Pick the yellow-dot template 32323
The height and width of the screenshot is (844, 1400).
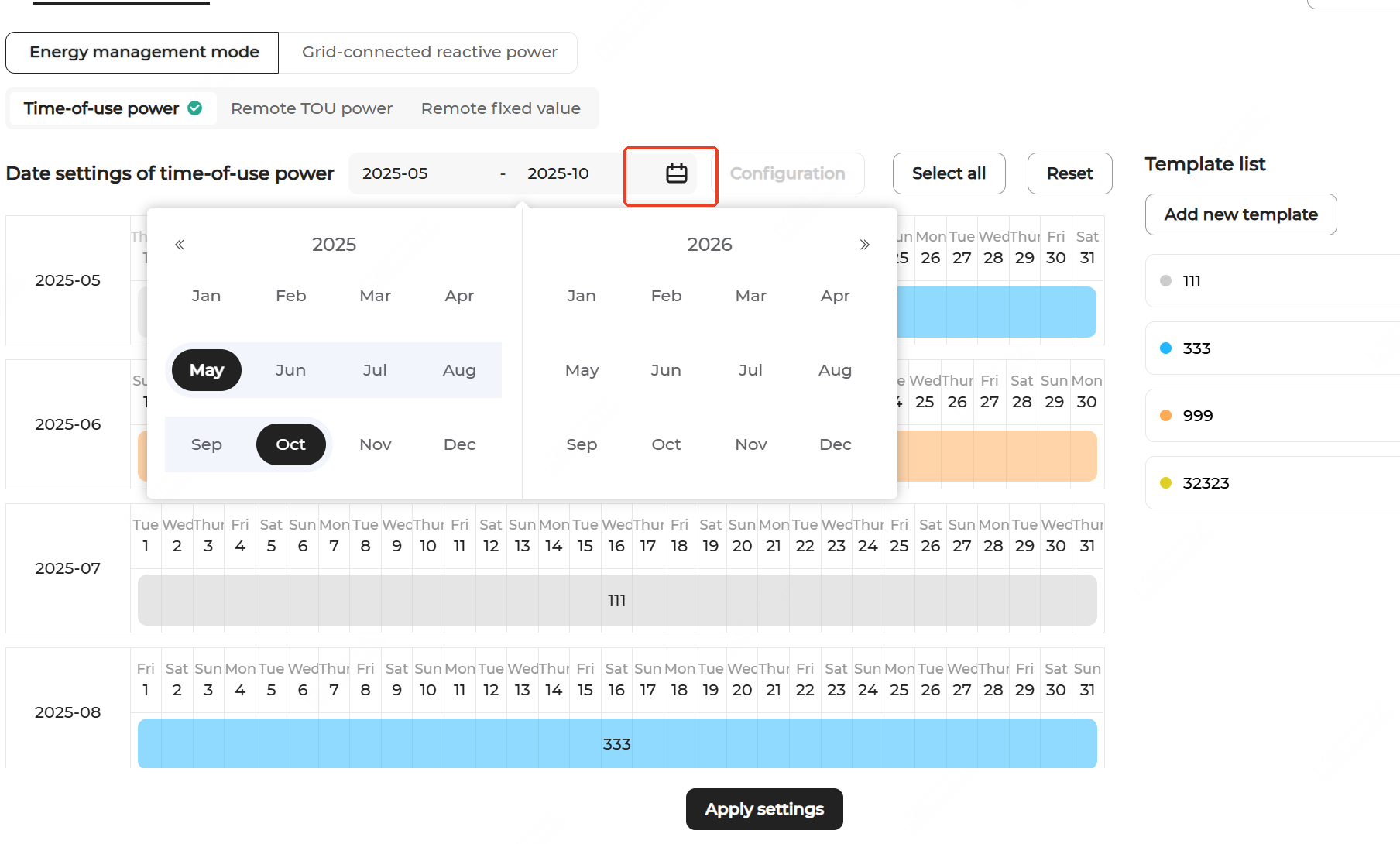(1205, 483)
